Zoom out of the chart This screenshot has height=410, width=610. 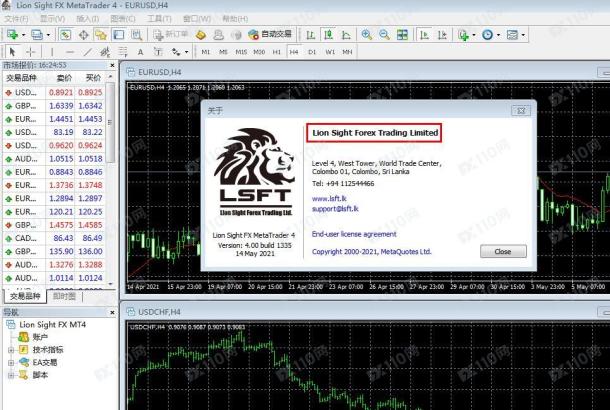384,35
